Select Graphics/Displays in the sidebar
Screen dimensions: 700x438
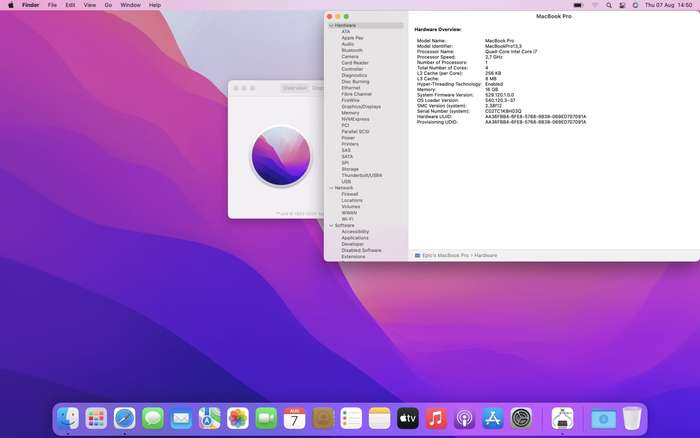click(x=361, y=107)
